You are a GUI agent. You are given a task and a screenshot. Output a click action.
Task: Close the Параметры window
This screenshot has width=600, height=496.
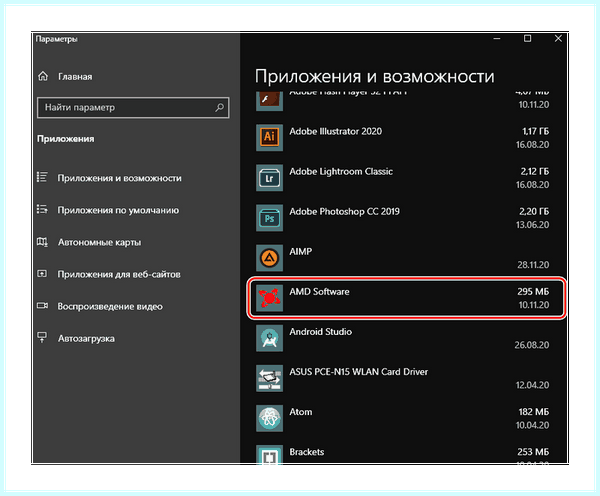click(558, 39)
